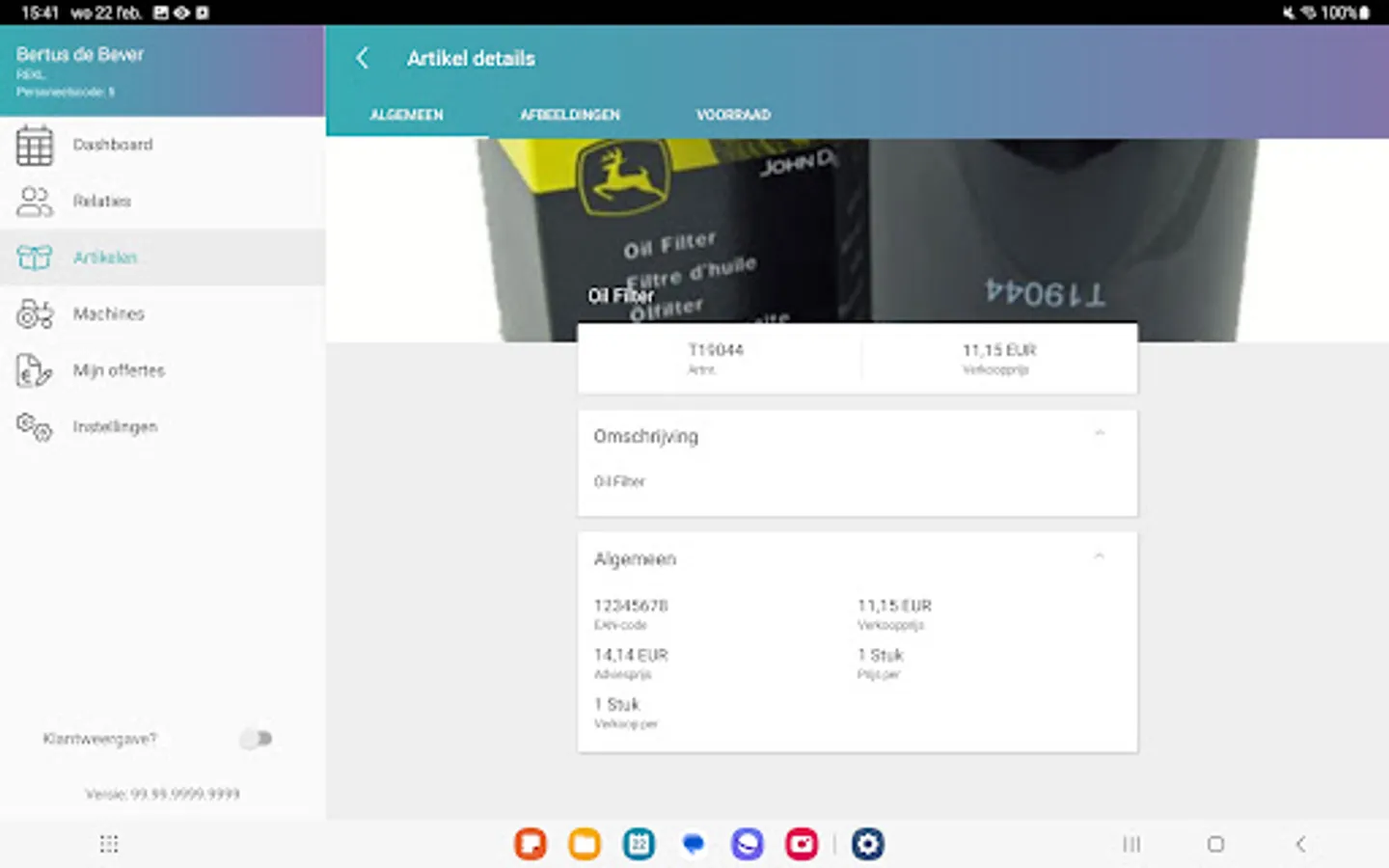Collapse the Algemeen card

tap(1099, 556)
